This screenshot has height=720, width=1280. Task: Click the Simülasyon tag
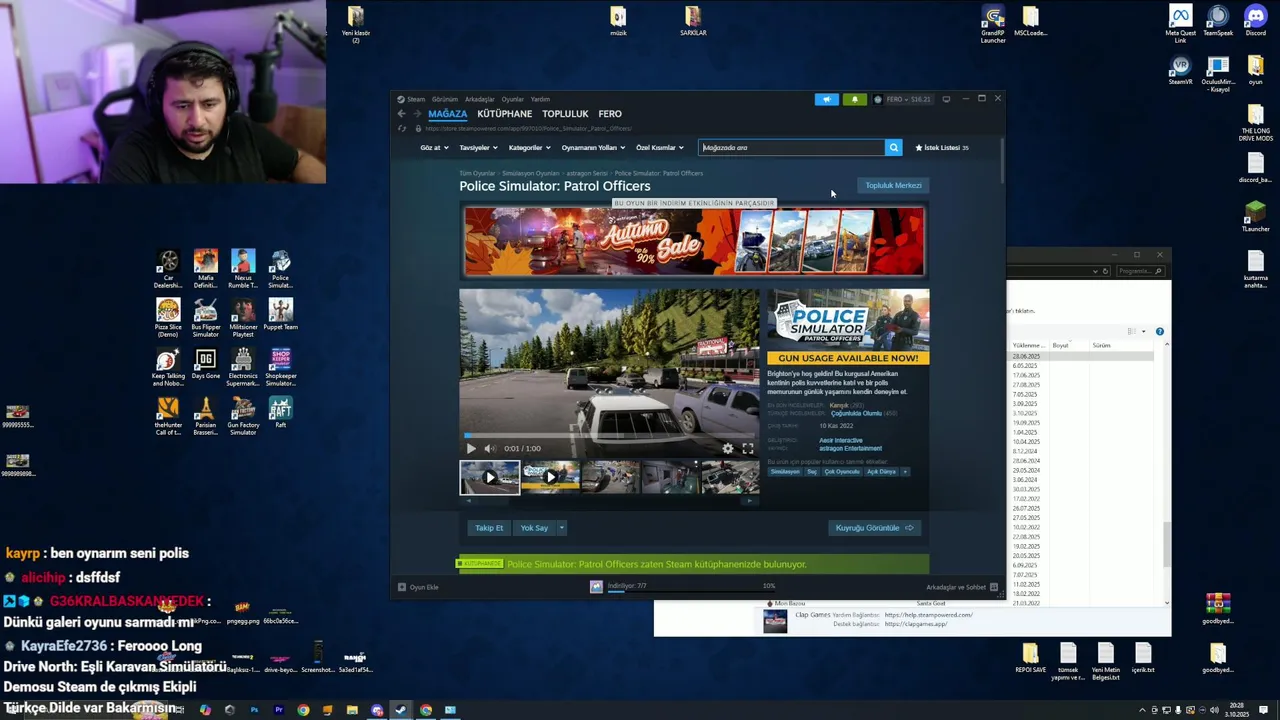[785, 472]
